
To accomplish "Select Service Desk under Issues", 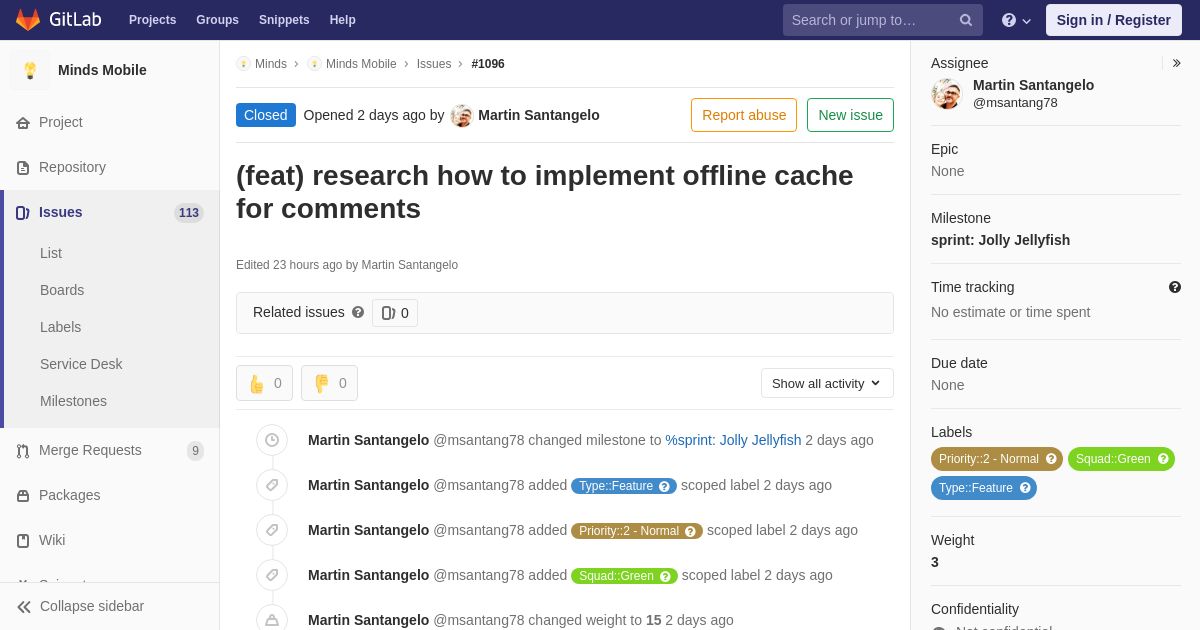I will pyautogui.click(x=81, y=364).
